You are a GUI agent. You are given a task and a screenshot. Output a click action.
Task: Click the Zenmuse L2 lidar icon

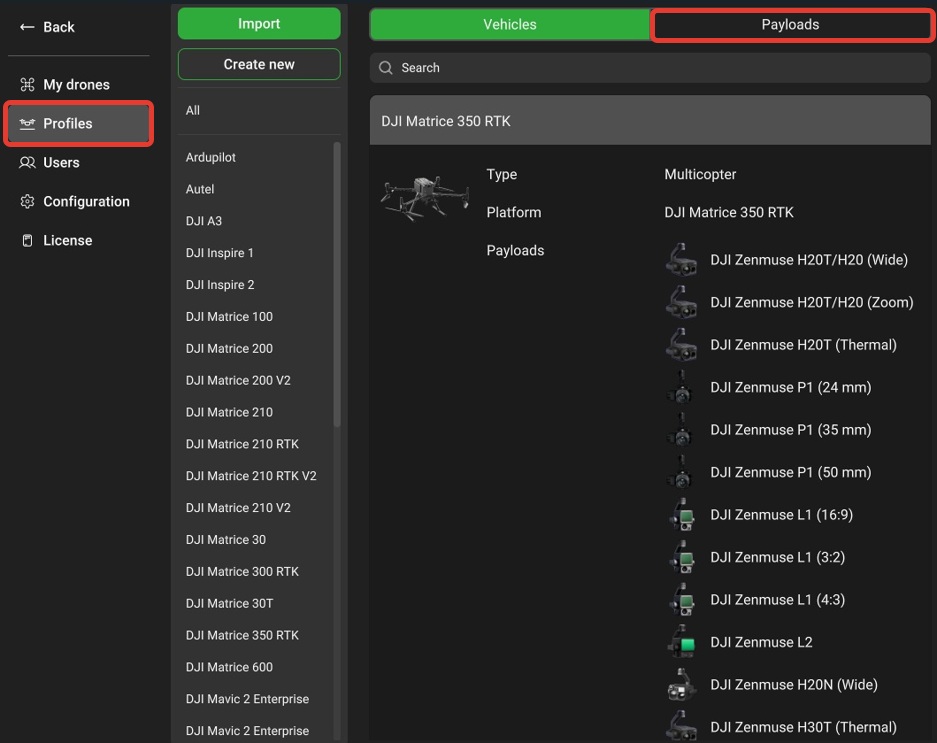(682, 641)
